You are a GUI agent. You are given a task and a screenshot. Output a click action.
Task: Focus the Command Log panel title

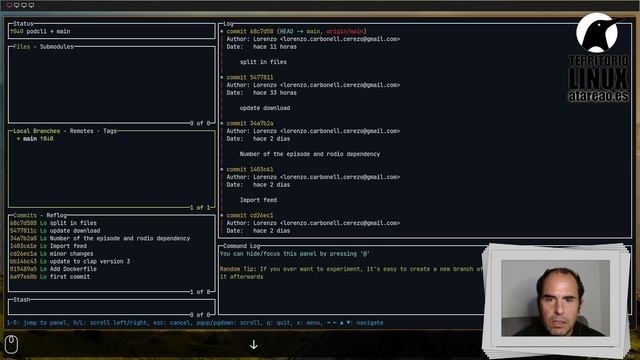pos(242,246)
